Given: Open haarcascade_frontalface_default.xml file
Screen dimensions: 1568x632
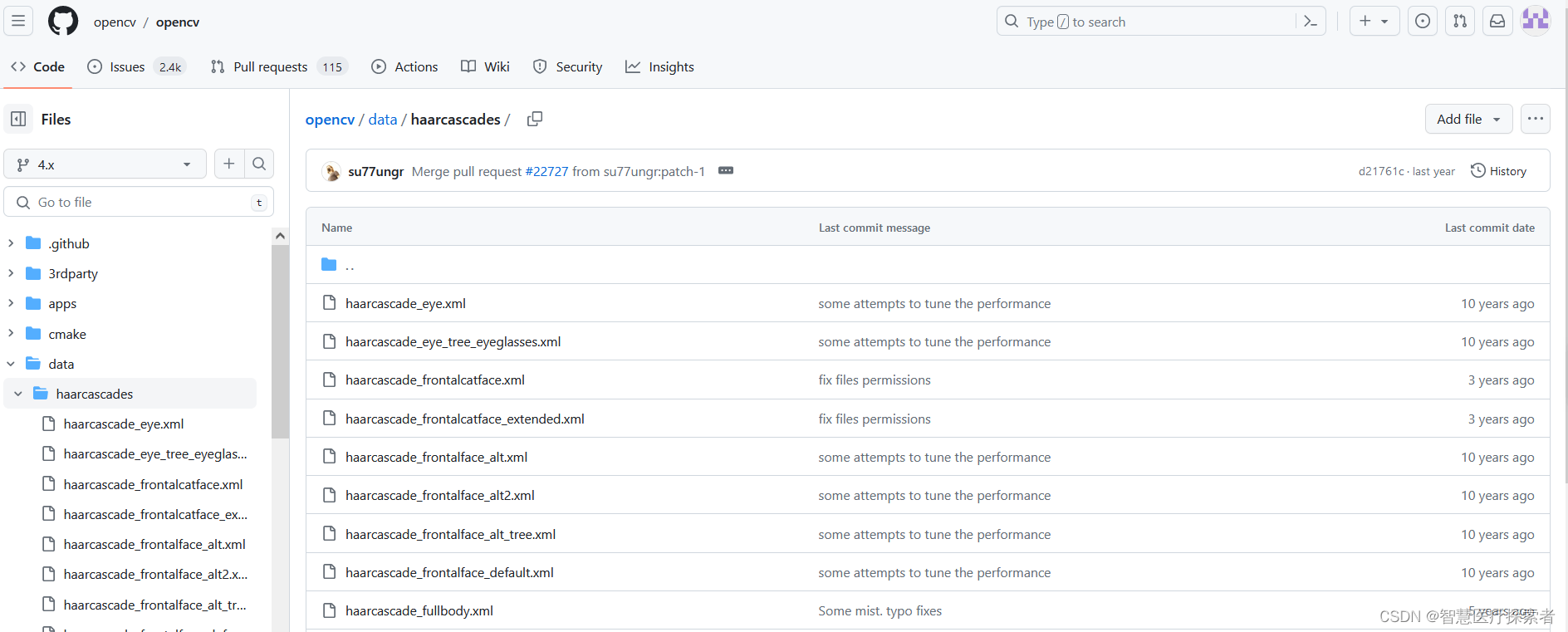Looking at the screenshot, I should 449,572.
